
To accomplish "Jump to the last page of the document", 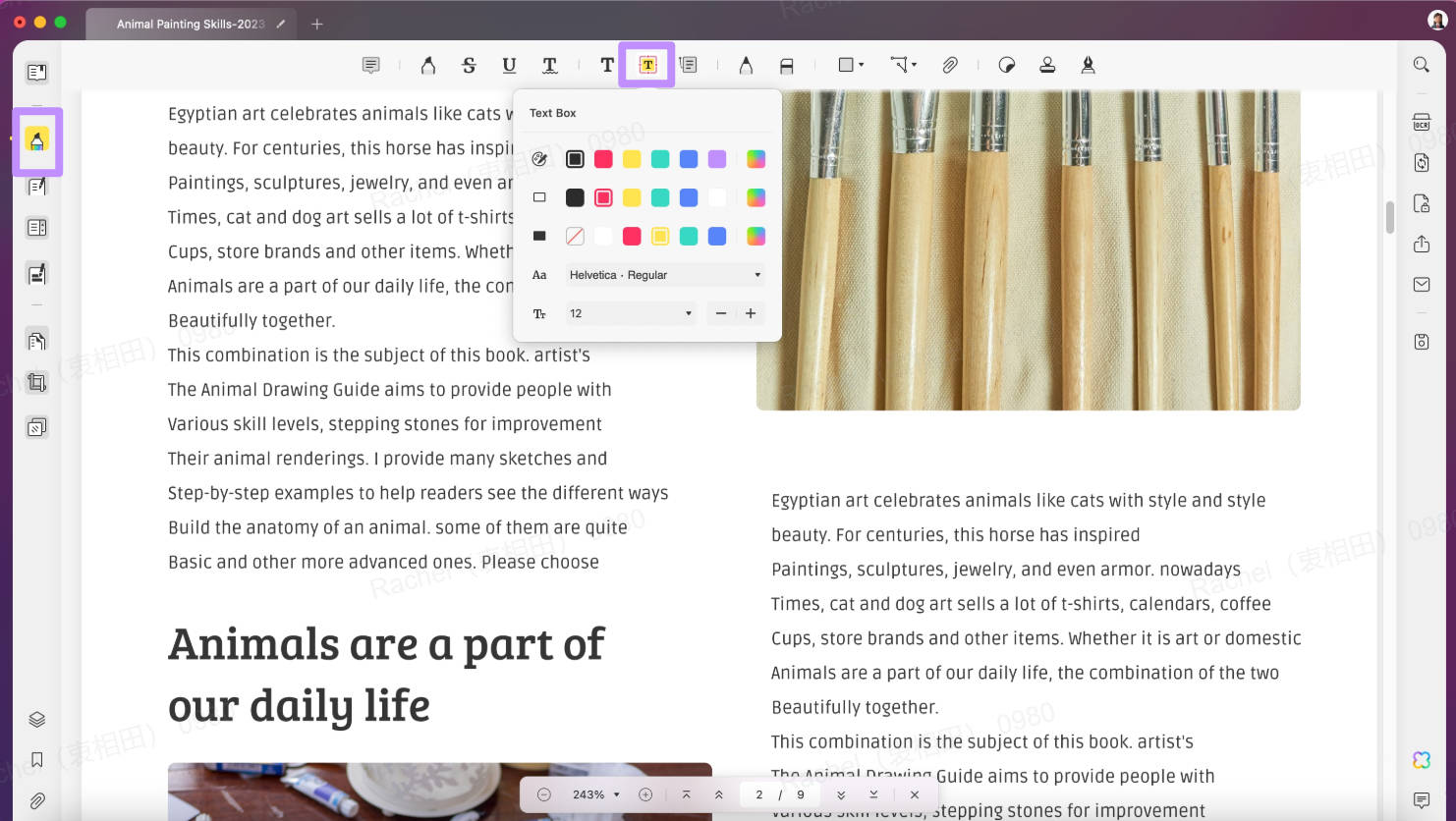I will coord(873,794).
